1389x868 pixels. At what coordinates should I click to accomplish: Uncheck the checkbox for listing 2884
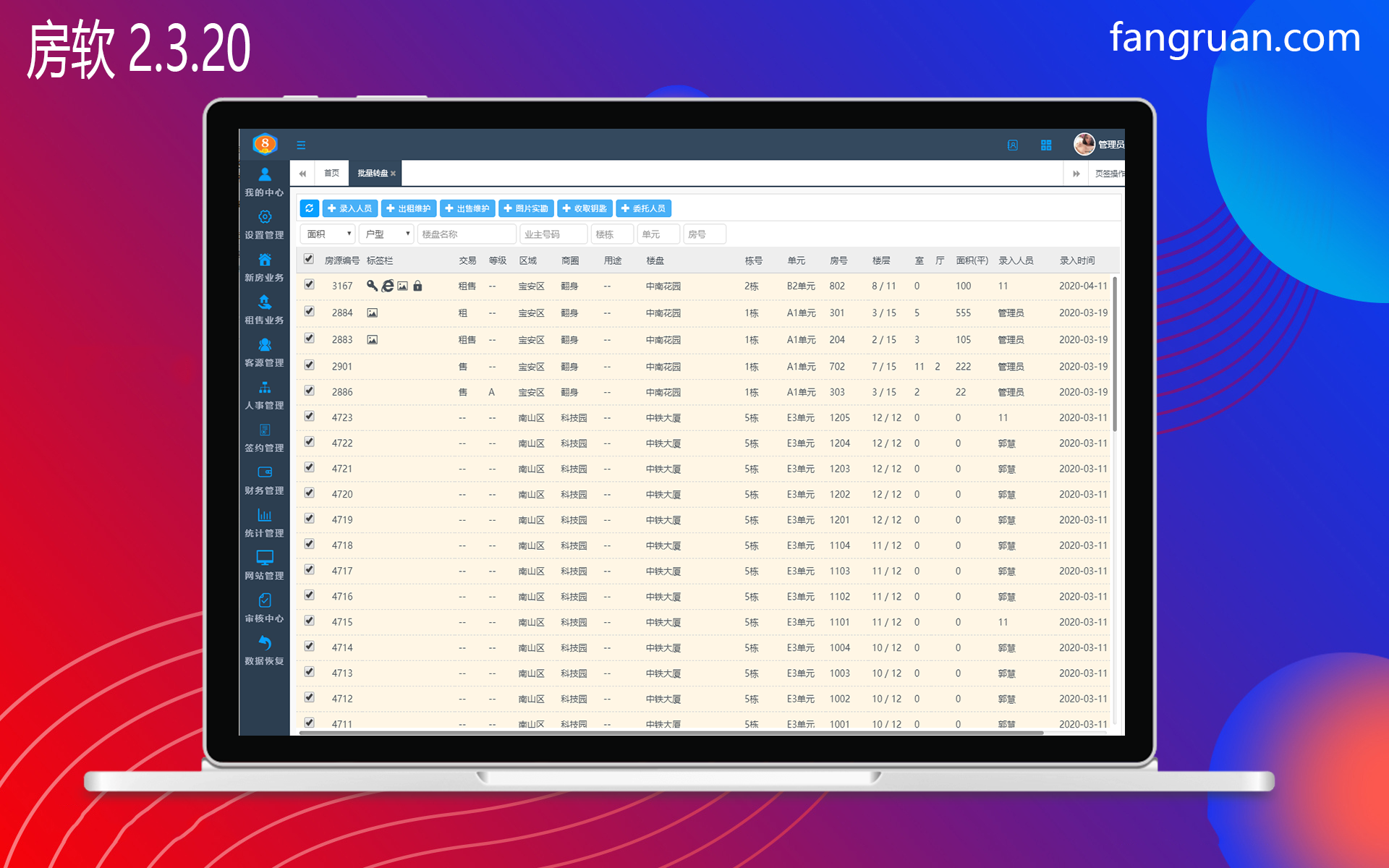coord(310,312)
